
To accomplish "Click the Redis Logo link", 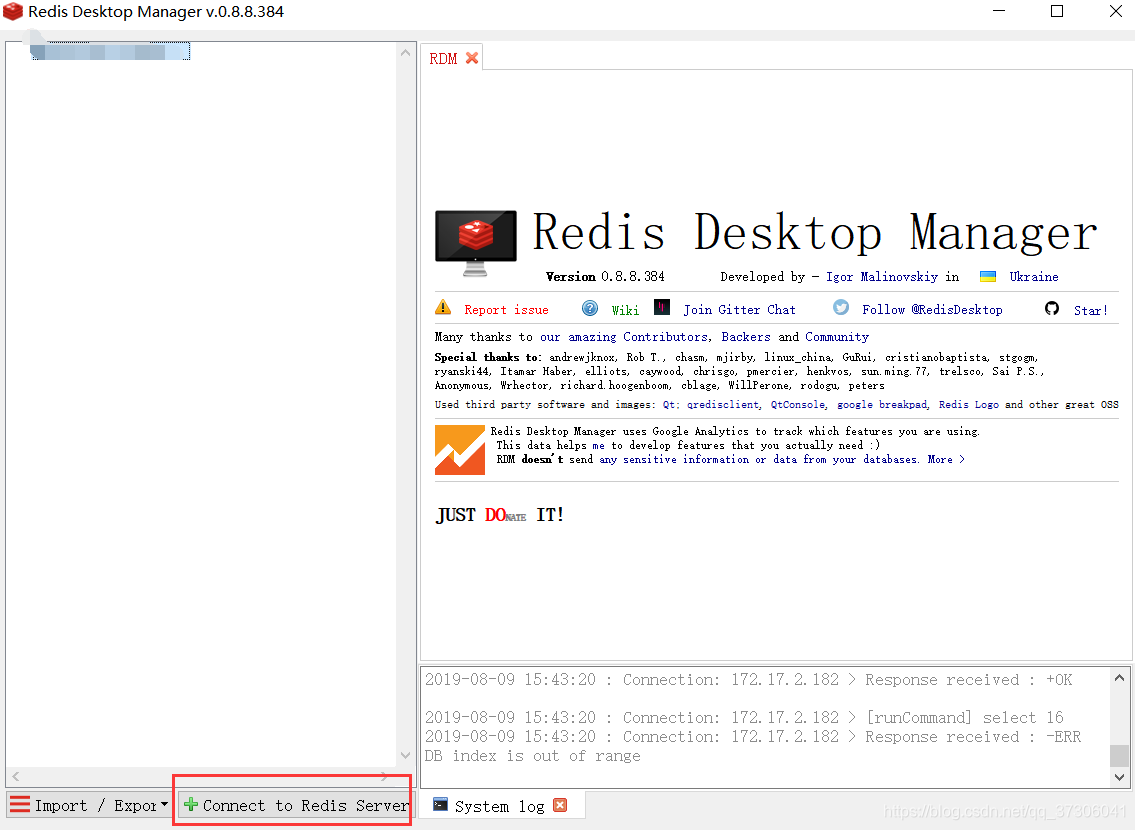I will tap(969, 405).
